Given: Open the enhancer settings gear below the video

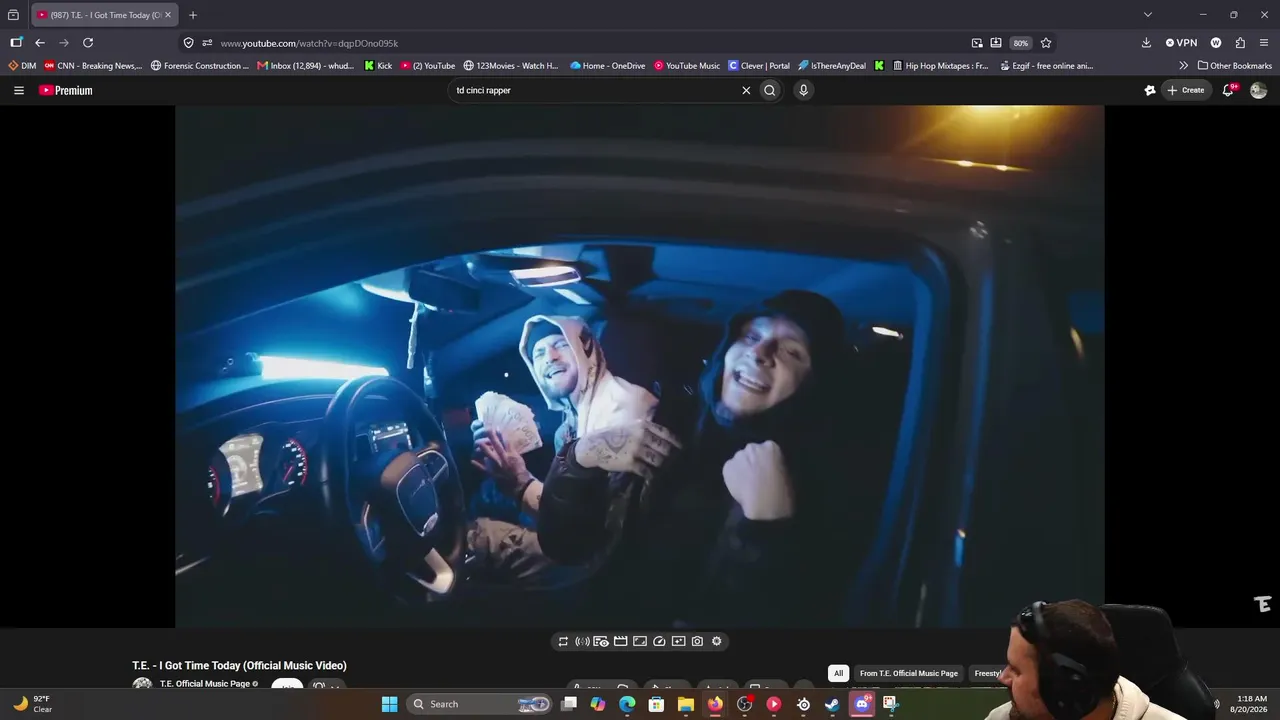Looking at the screenshot, I should pos(716,642).
